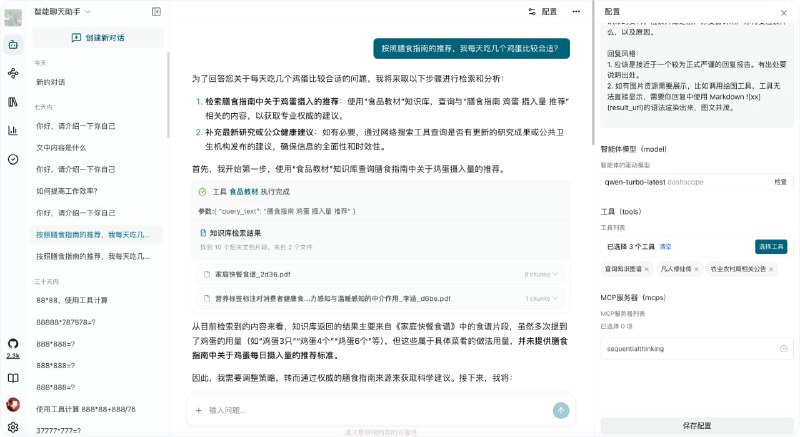This screenshot has height=437, width=800.
Task: Open 使用工具计算 888*88+888/78 conversation
Action: tap(96, 409)
